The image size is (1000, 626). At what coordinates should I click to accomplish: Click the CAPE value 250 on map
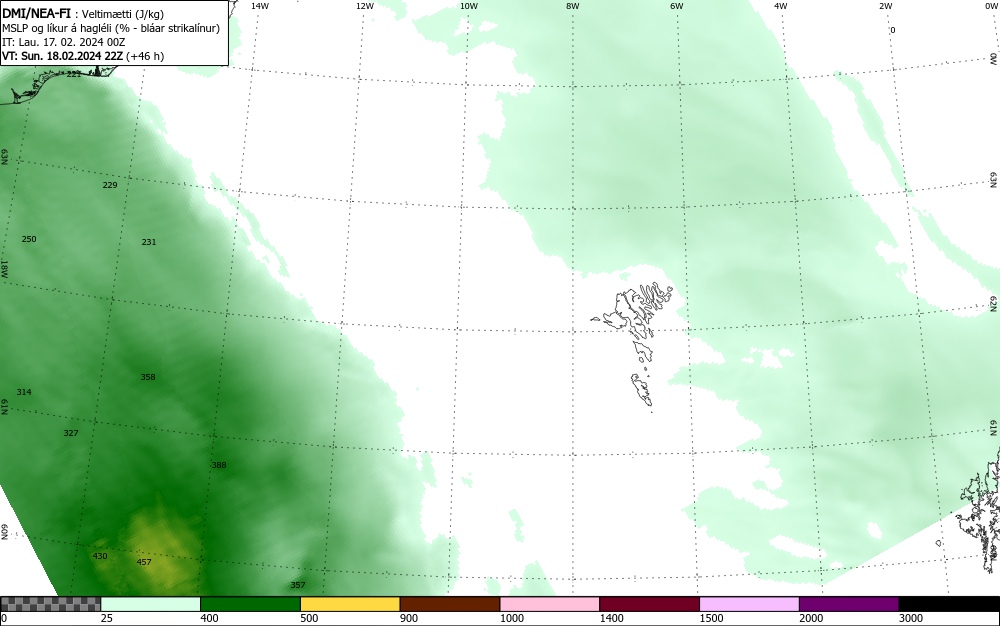[29, 239]
